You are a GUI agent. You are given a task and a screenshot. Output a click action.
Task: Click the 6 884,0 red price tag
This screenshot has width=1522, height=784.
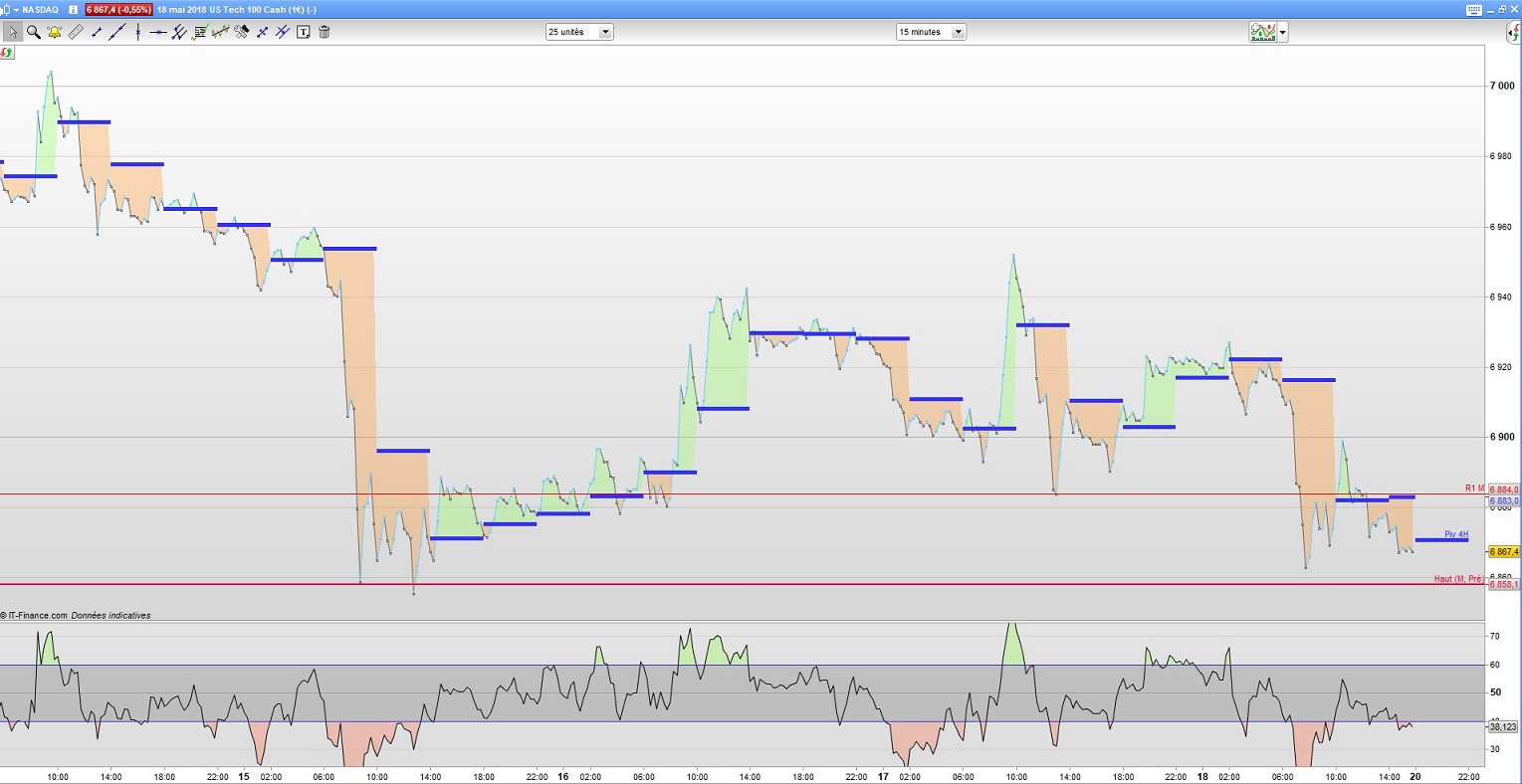click(1504, 490)
